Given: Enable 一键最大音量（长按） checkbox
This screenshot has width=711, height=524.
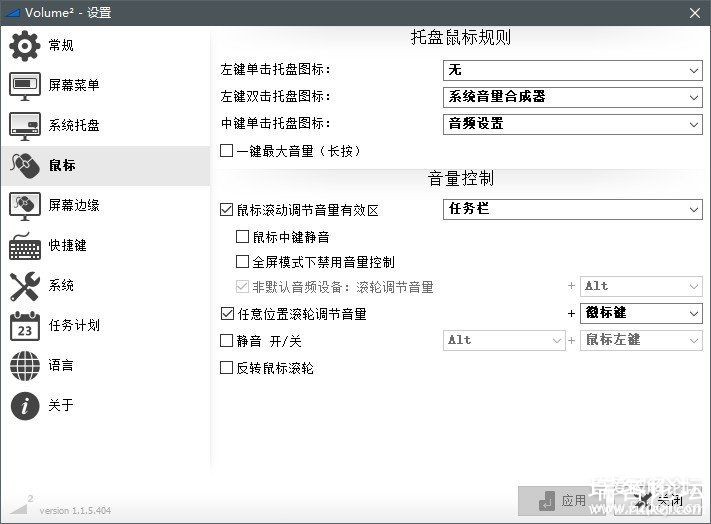Looking at the screenshot, I should (x=226, y=151).
